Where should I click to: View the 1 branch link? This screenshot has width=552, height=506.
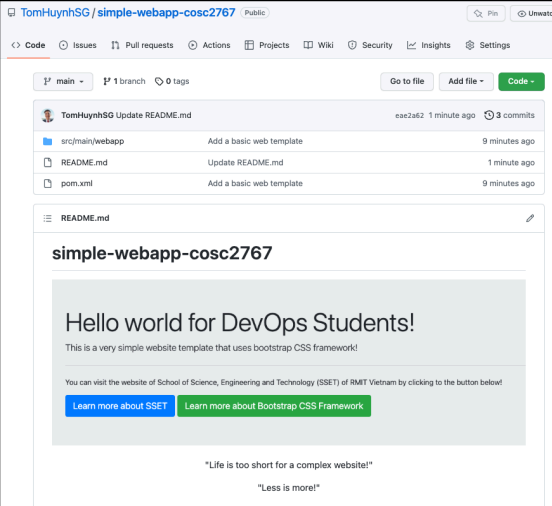124,81
